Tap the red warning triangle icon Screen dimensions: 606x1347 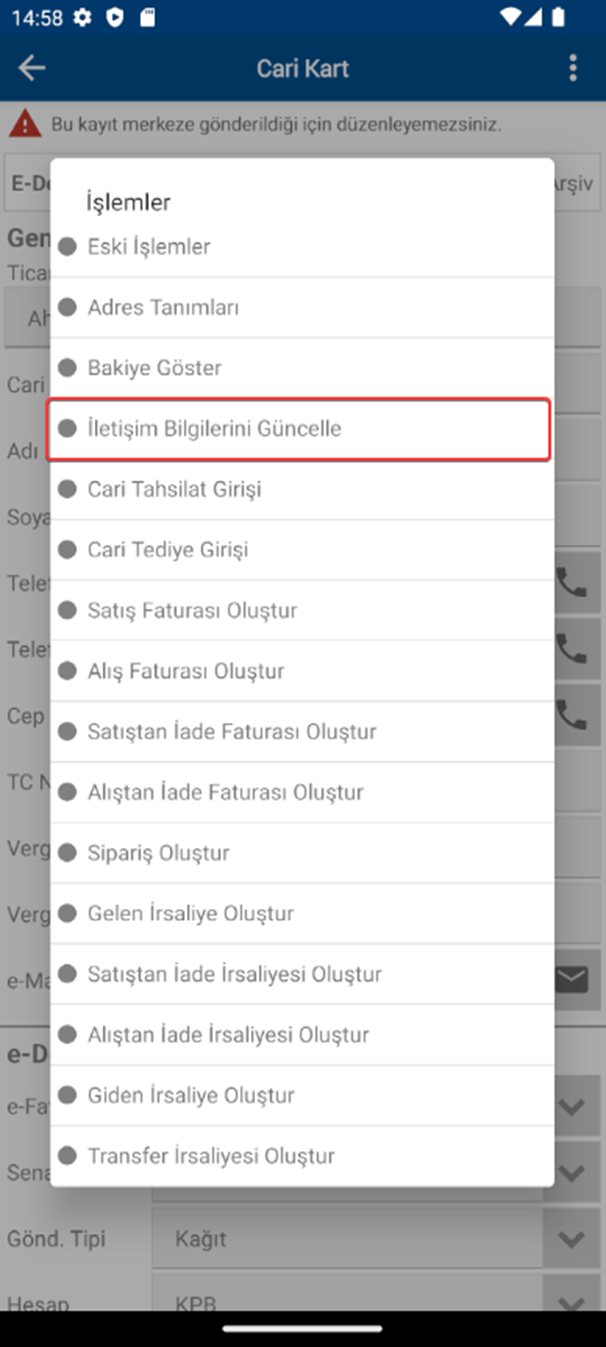coord(26,124)
